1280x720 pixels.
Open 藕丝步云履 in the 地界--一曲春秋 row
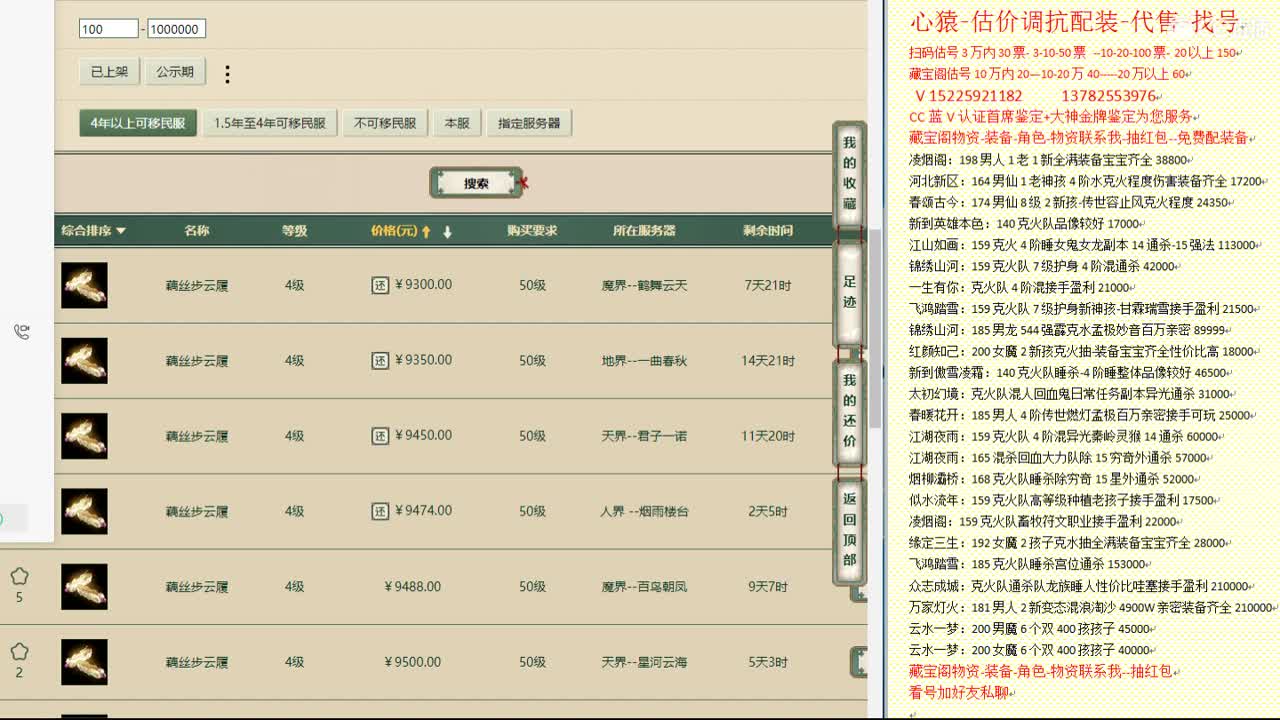tap(197, 361)
